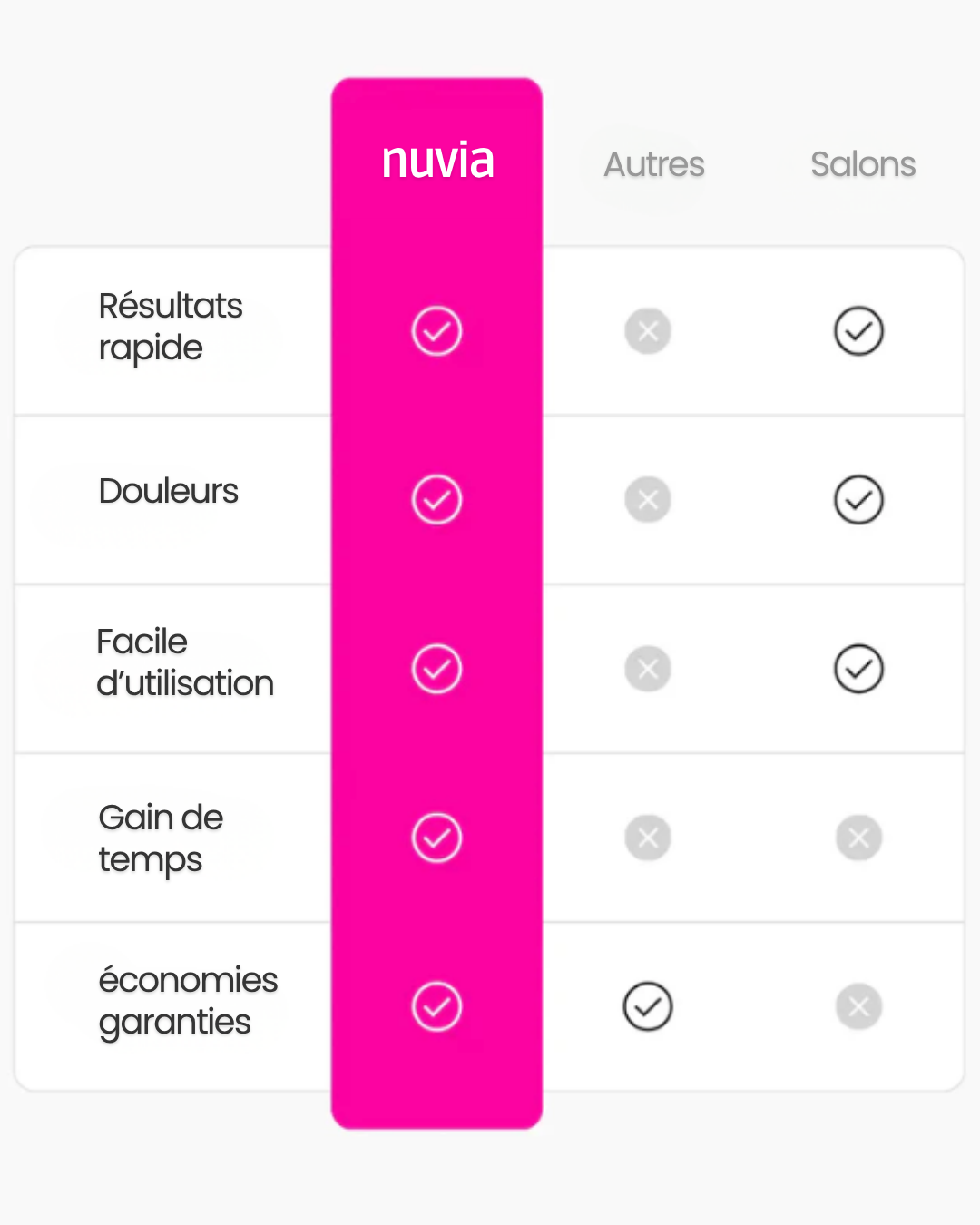980x1225 pixels.
Task: Select the Salons column header
Action: (863, 164)
